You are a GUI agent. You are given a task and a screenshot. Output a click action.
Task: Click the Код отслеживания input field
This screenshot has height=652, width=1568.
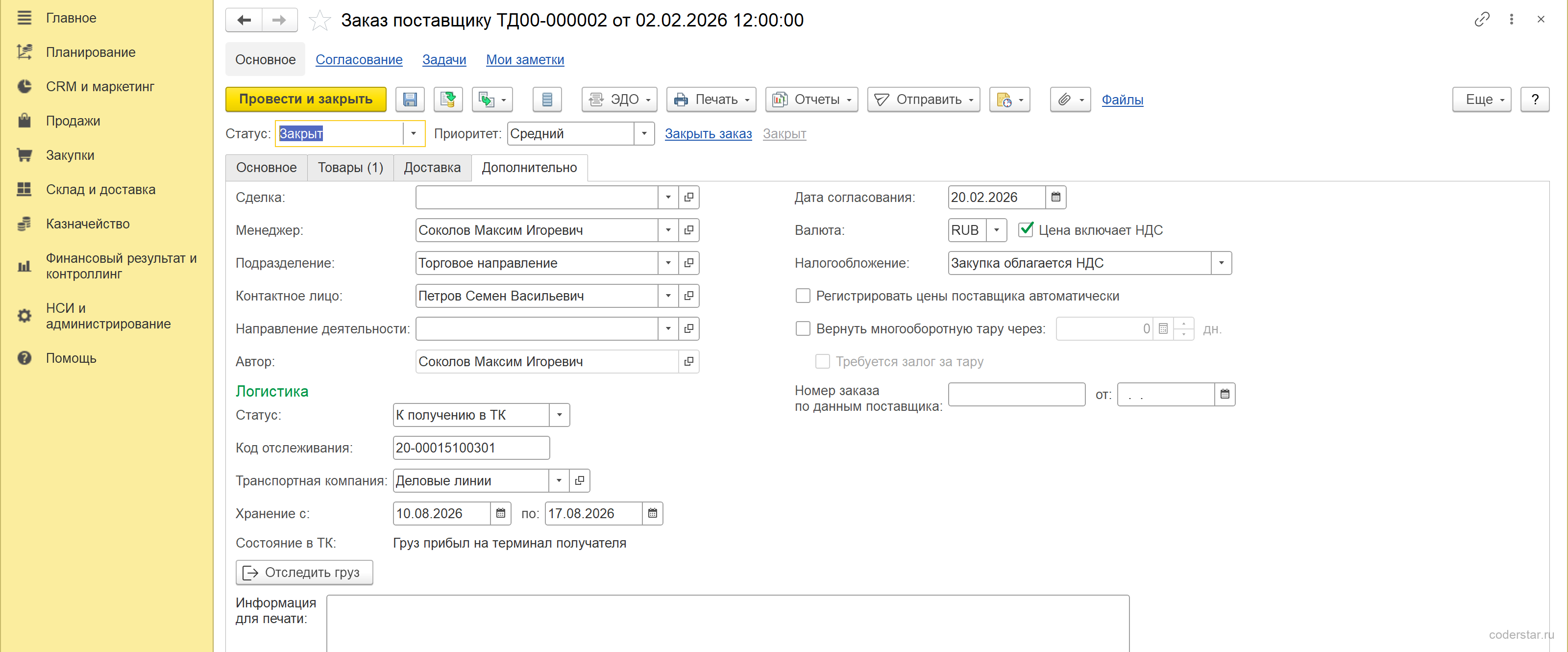tap(471, 448)
